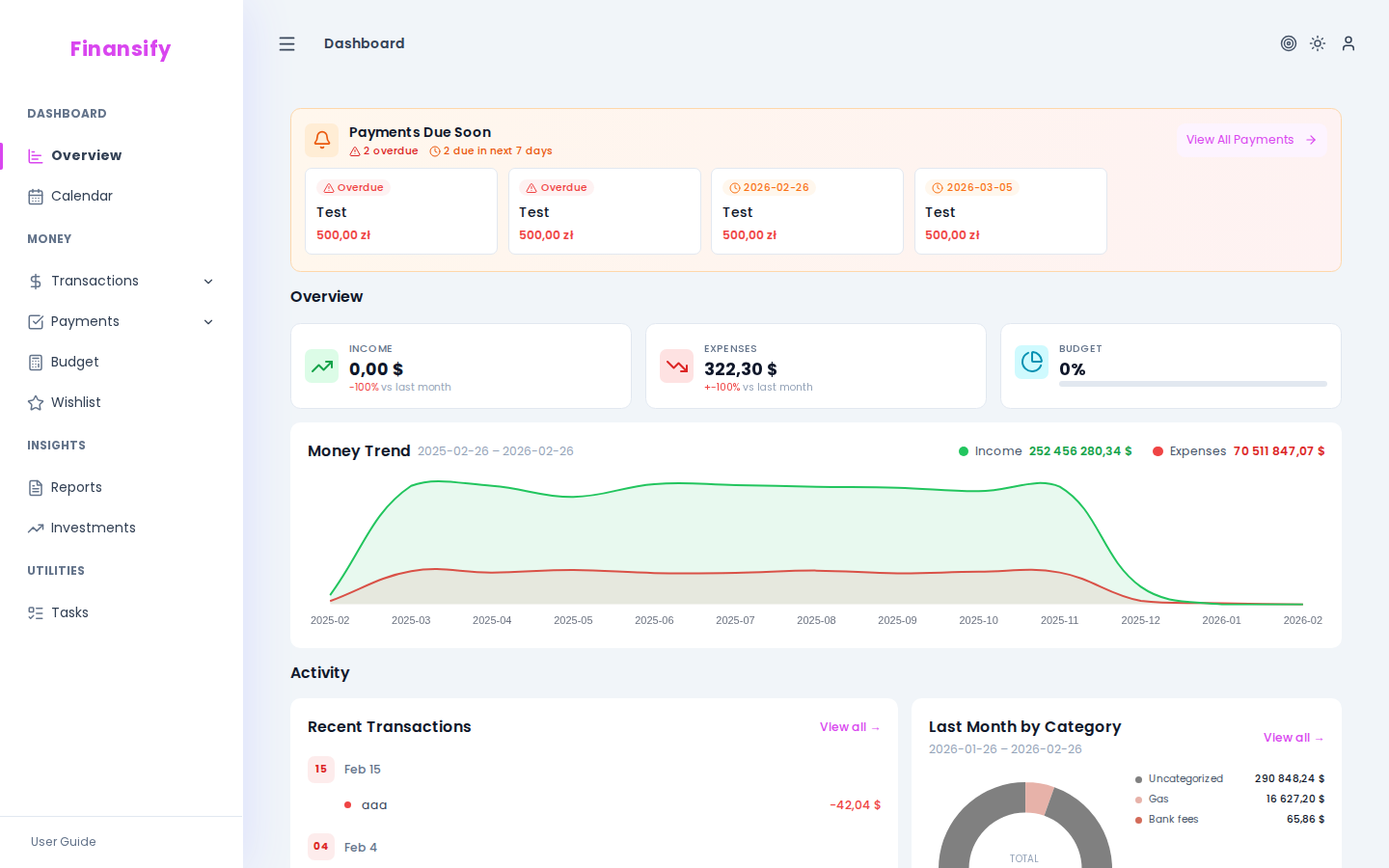1389x868 pixels.
Task: Click the notification bell on Payments Due Soon
Action: [x=321, y=140]
